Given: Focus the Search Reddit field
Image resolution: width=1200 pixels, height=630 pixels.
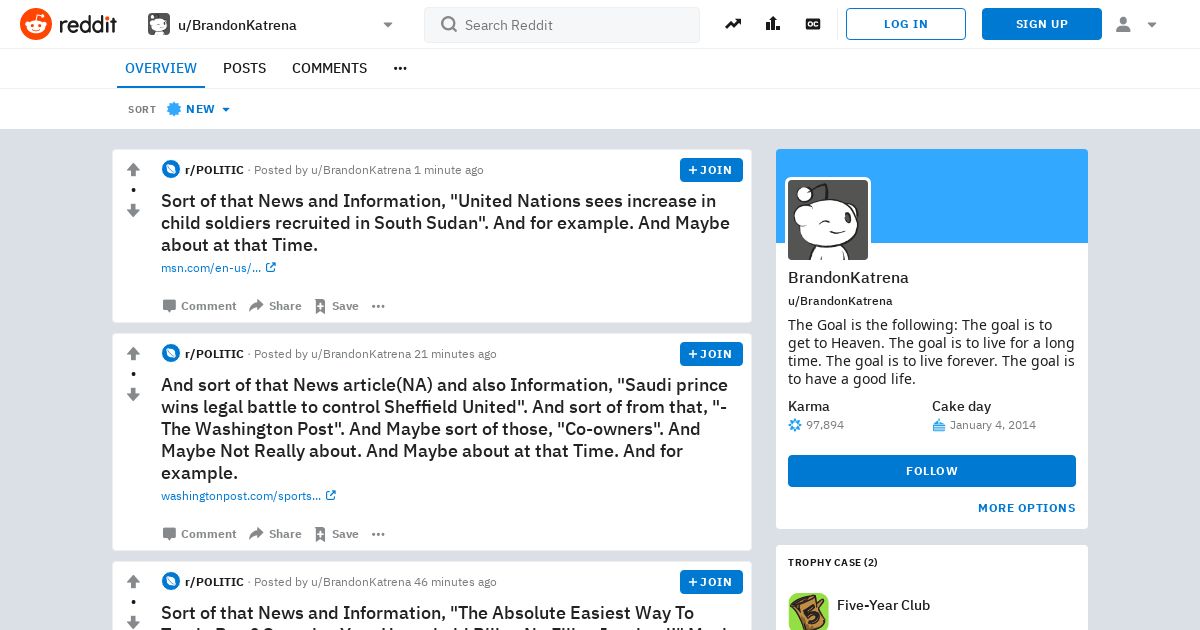Looking at the screenshot, I should [562, 25].
